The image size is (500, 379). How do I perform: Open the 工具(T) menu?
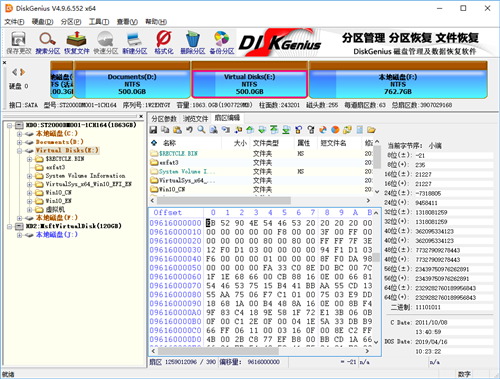pos(99,22)
